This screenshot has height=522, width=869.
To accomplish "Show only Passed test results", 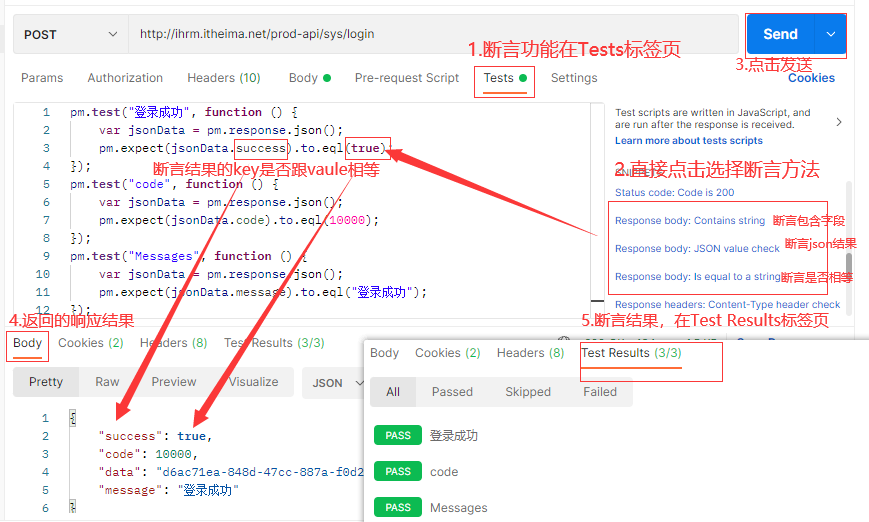I will tap(452, 392).
